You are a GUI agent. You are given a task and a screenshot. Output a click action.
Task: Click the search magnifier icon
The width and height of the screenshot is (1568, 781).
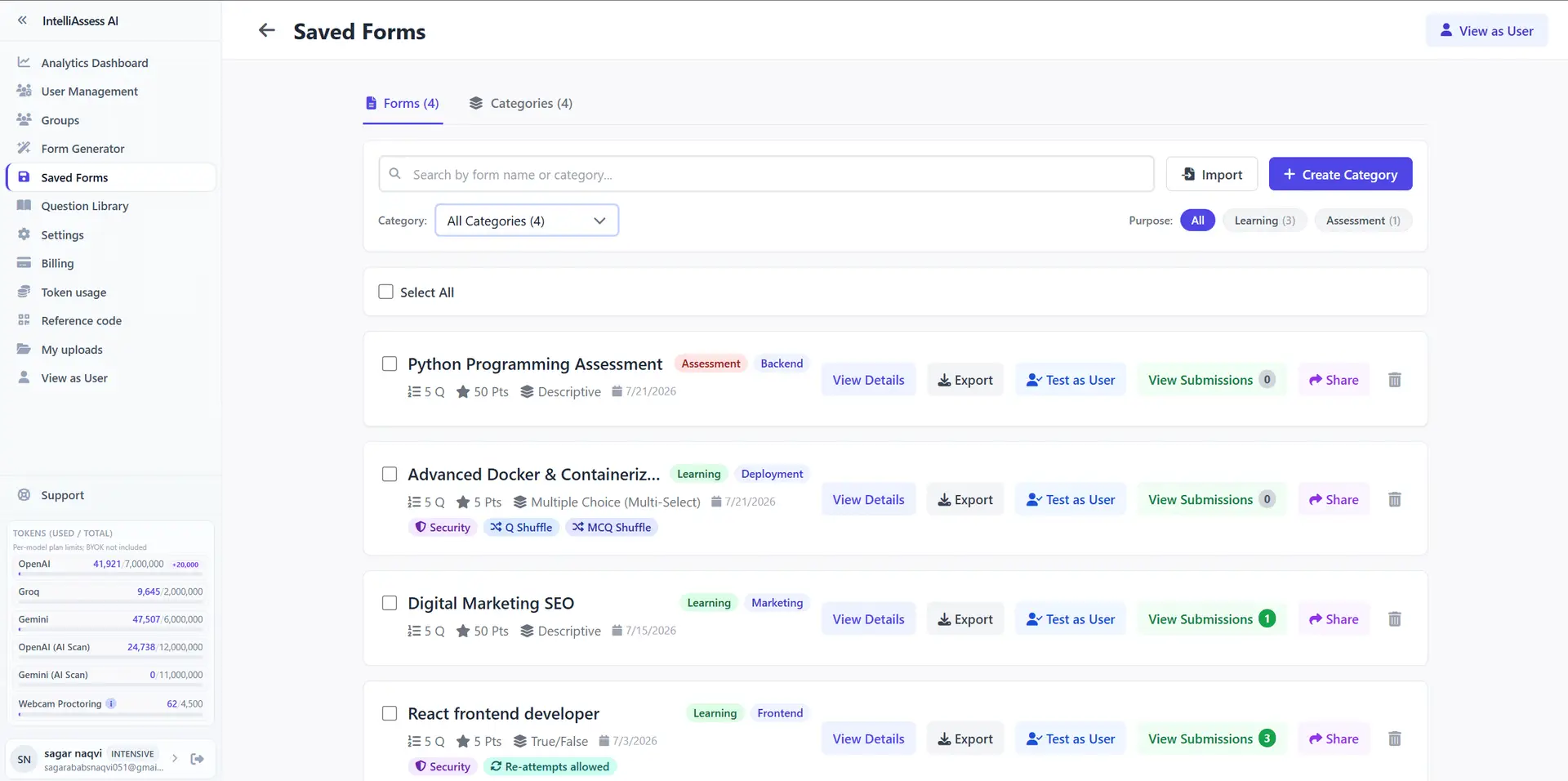point(395,174)
